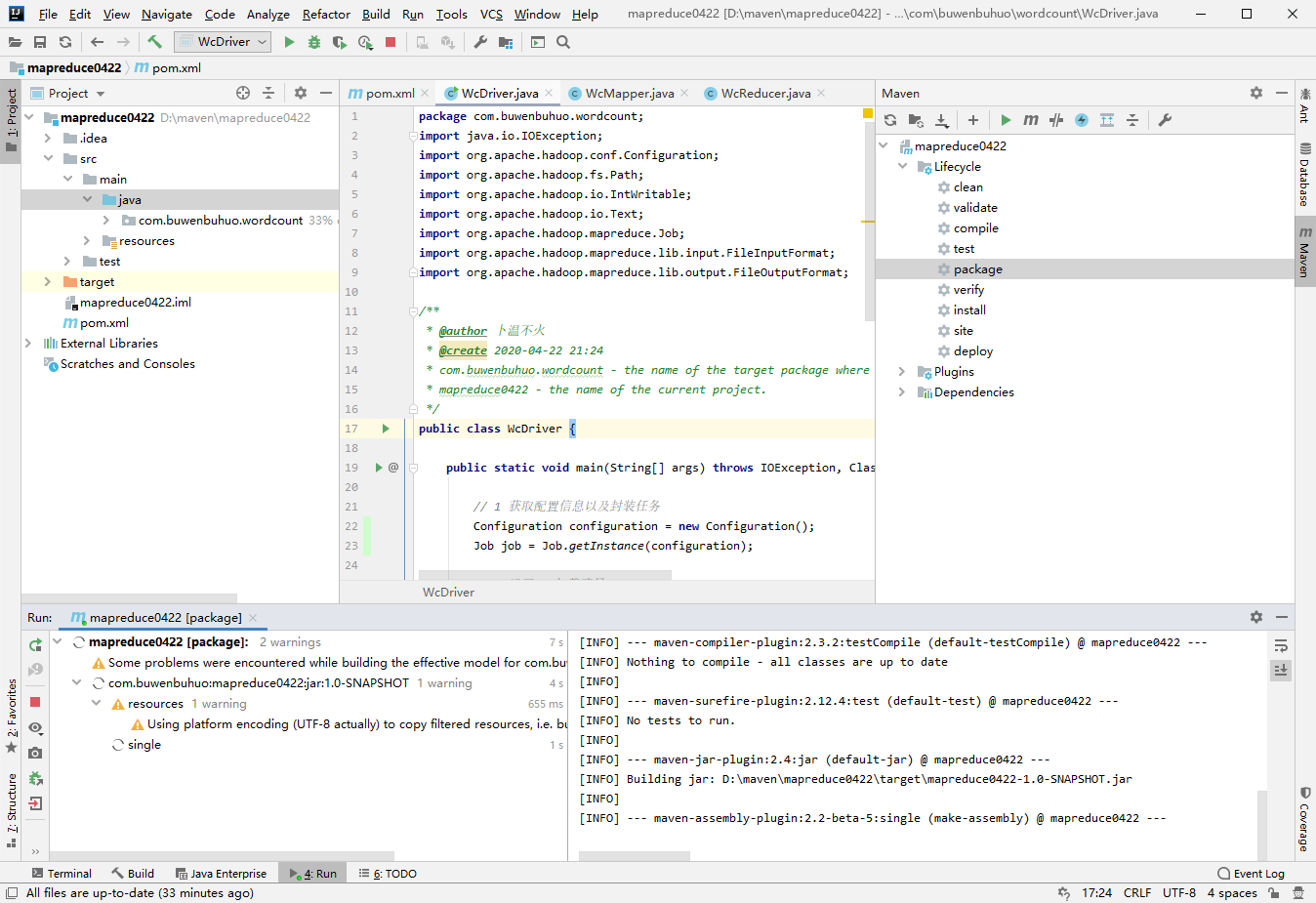Select the install lifecycle goal
The image size is (1316, 903).
[969, 309]
